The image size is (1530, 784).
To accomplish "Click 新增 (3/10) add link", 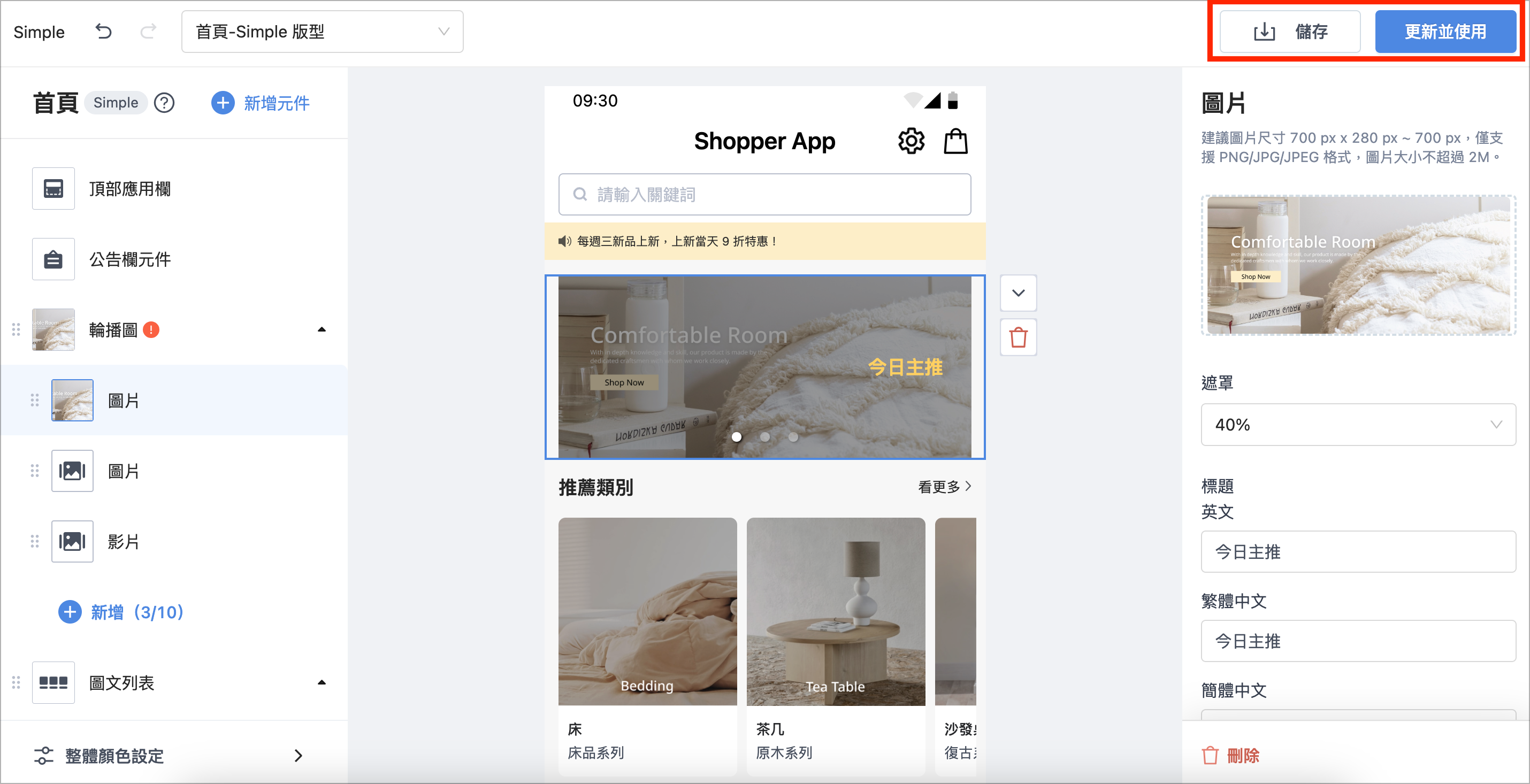I will click(121, 612).
